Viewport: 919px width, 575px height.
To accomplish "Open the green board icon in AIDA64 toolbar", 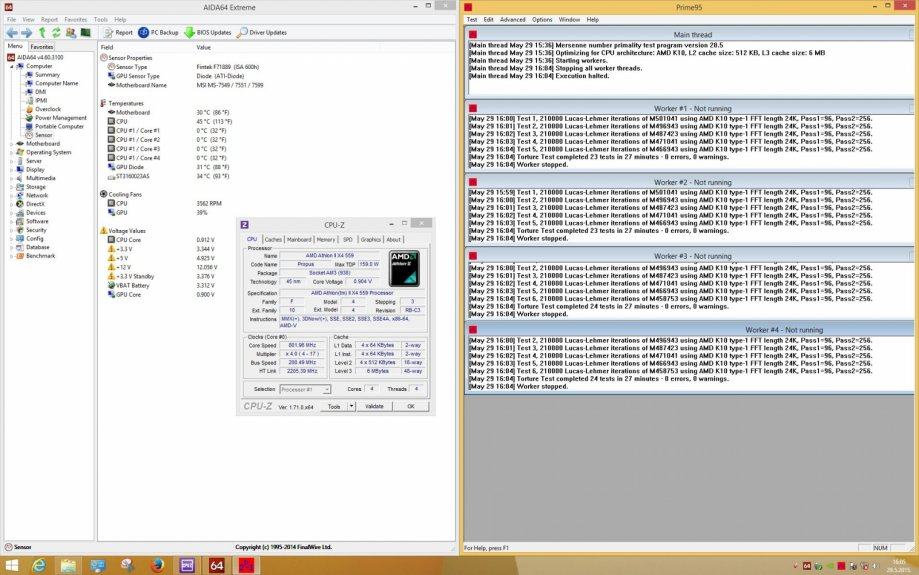I will [86, 33].
